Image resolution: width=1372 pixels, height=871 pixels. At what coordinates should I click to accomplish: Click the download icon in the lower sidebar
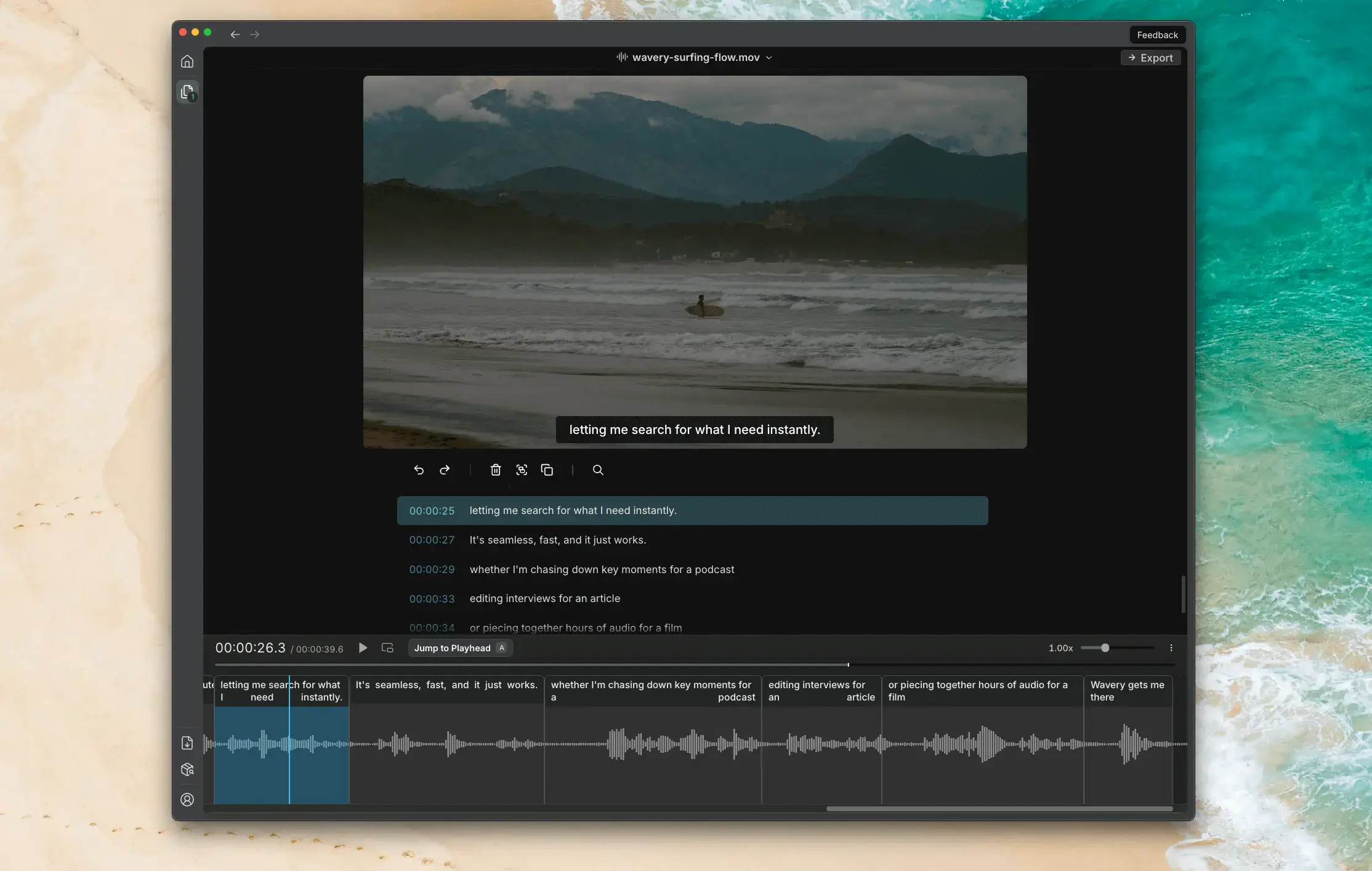(x=187, y=743)
